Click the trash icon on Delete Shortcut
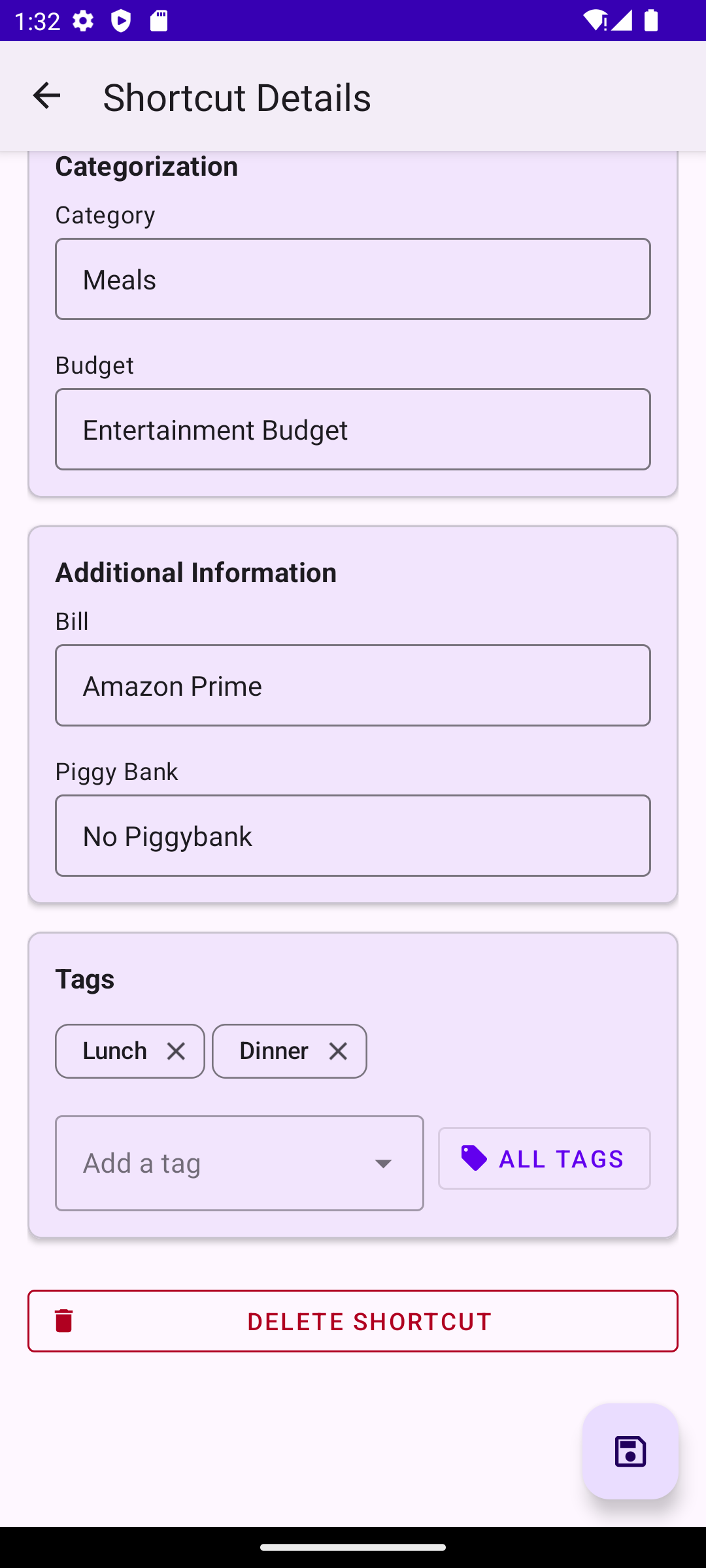 tap(64, 1320)
